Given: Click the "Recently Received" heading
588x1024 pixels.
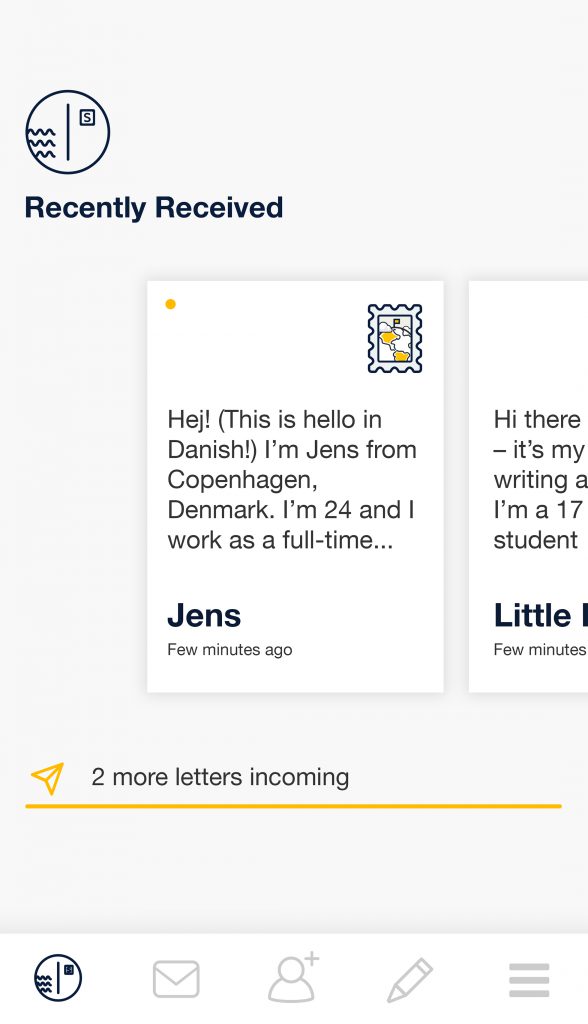Looking at the screenshot, I should pos(154,208).
